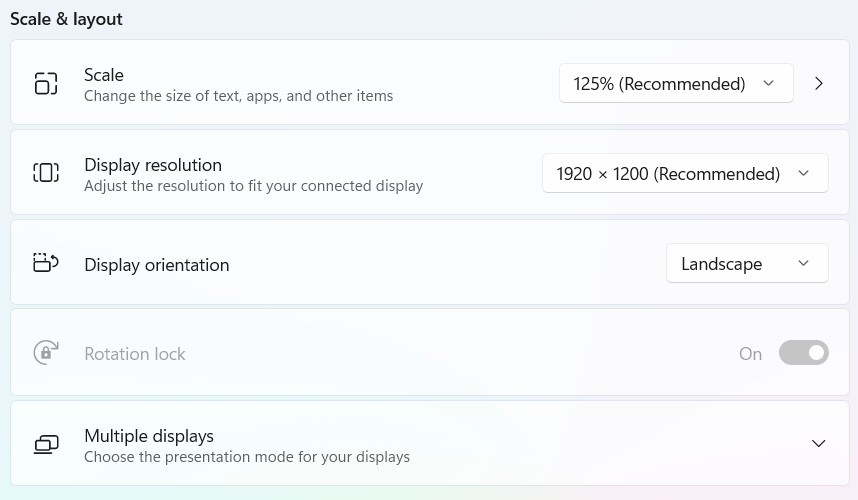
Task: Click the Rotation lock label
Action: coord(135,354)
